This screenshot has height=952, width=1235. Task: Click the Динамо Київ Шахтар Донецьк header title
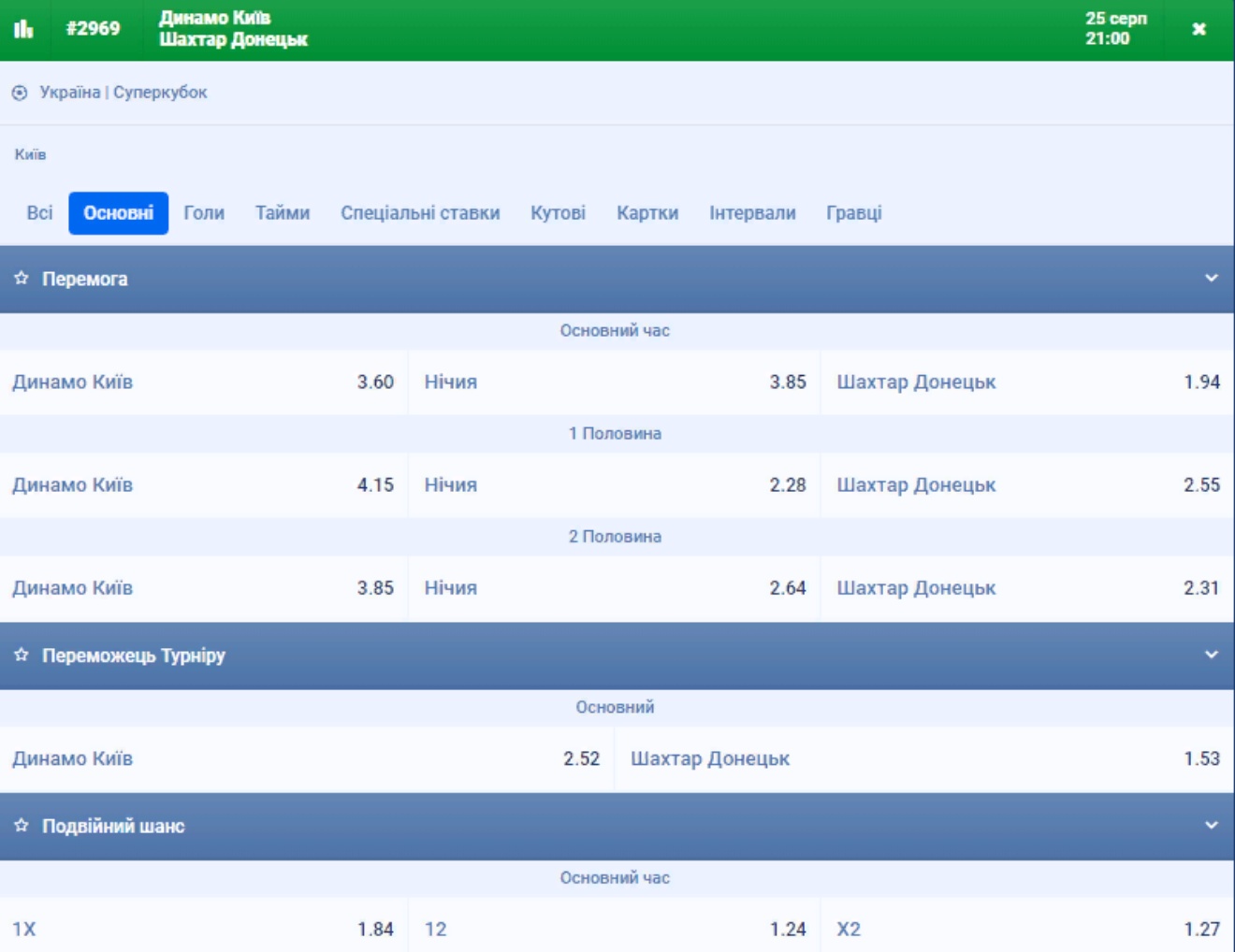(x=233, y=29)
